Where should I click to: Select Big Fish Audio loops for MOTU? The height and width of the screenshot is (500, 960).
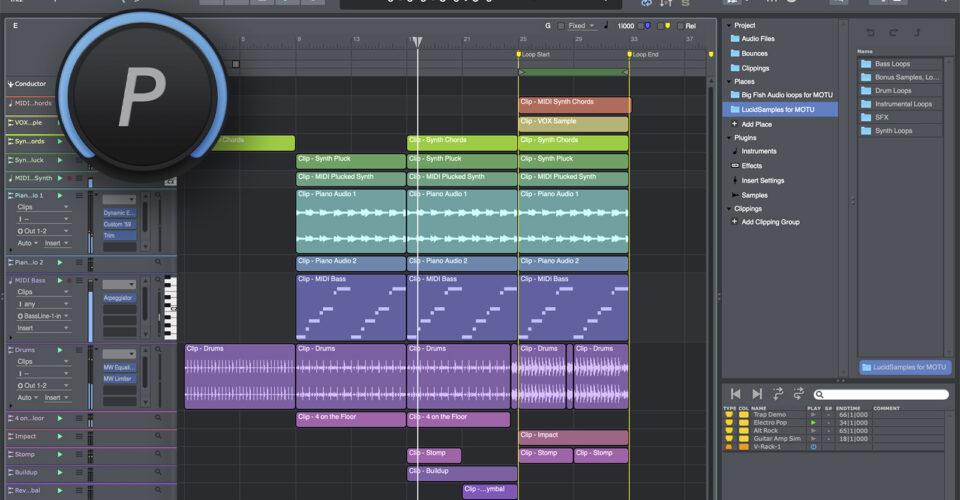point(786,94)
